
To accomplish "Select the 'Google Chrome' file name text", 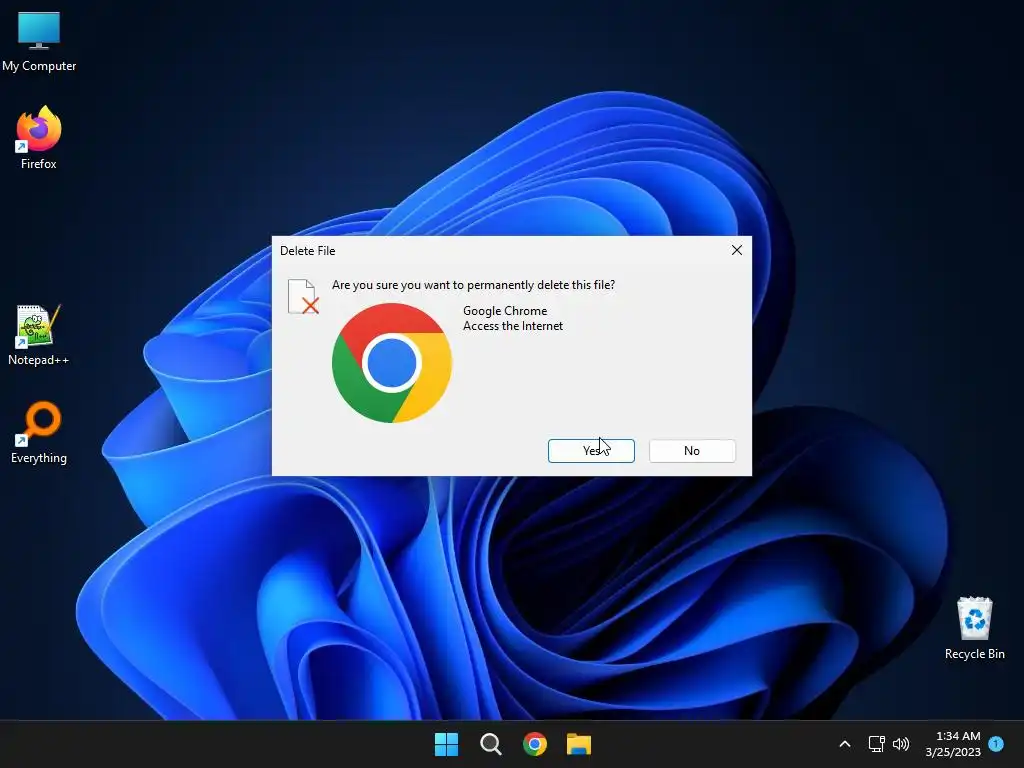I will point(505,311).
